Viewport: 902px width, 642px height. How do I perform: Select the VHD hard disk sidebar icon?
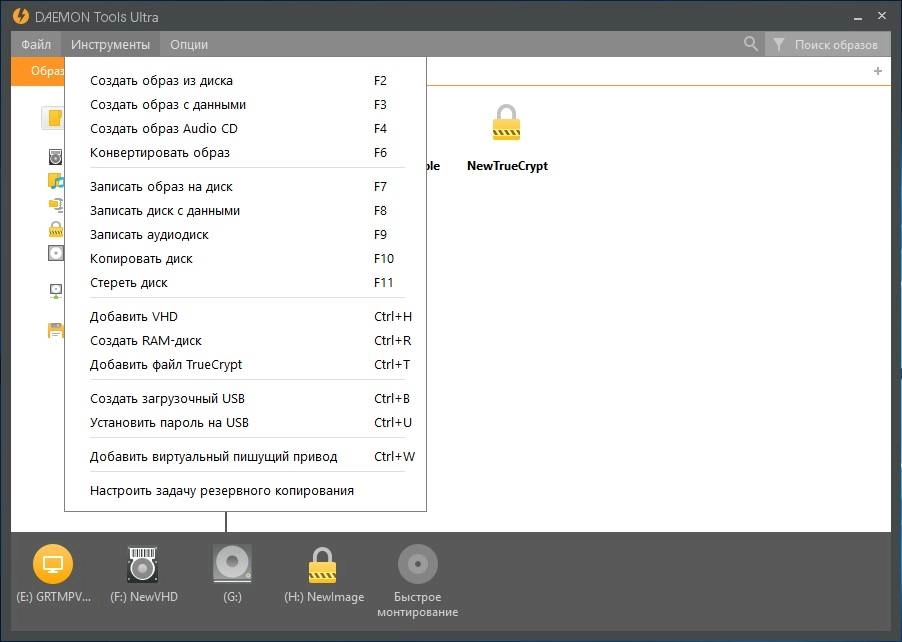tap(55, 156)
